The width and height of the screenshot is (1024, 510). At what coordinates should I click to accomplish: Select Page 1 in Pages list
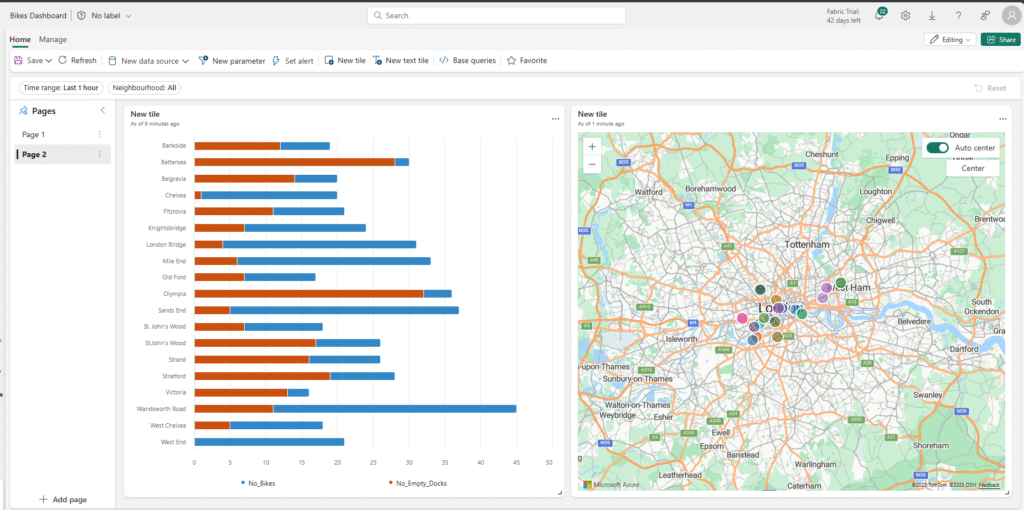34,134
